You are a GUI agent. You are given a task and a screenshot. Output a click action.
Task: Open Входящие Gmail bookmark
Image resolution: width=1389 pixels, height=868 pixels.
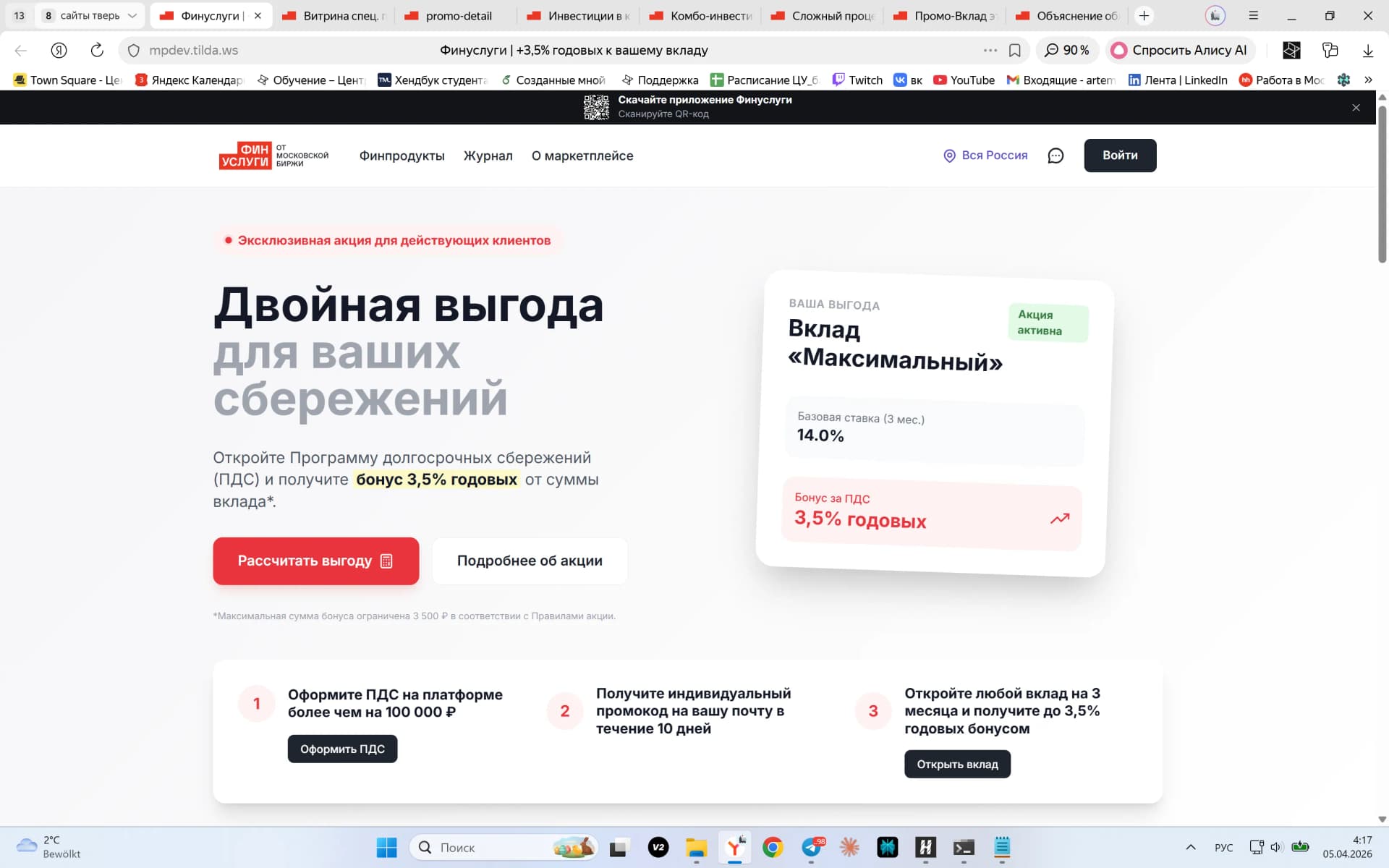(1061, 80)
